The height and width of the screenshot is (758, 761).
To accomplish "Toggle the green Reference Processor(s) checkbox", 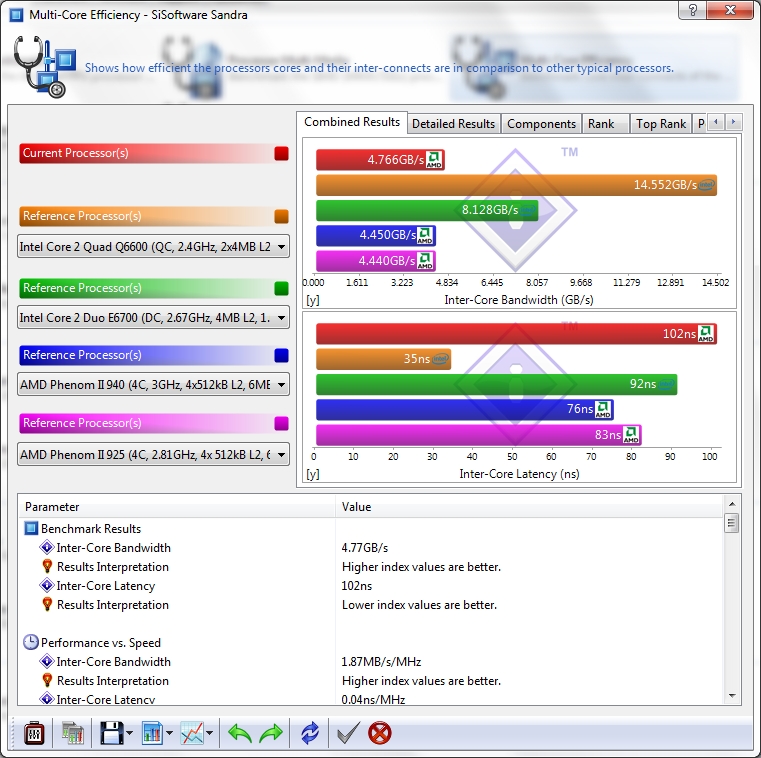I will [281, 288].
